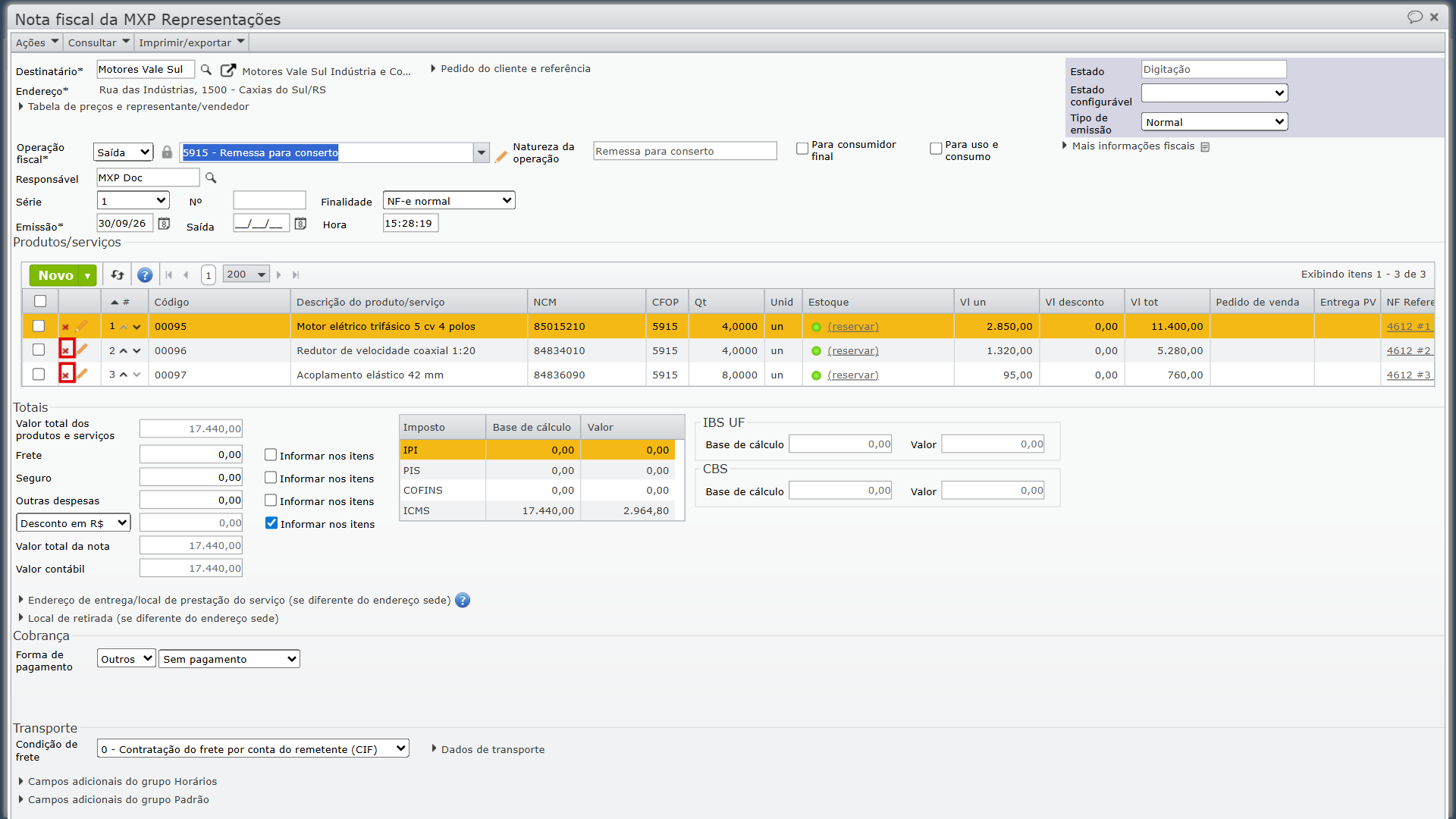Open NF reference 4612 #2 link
This screenshot has height=819, width=1456.
(1408, 351)
